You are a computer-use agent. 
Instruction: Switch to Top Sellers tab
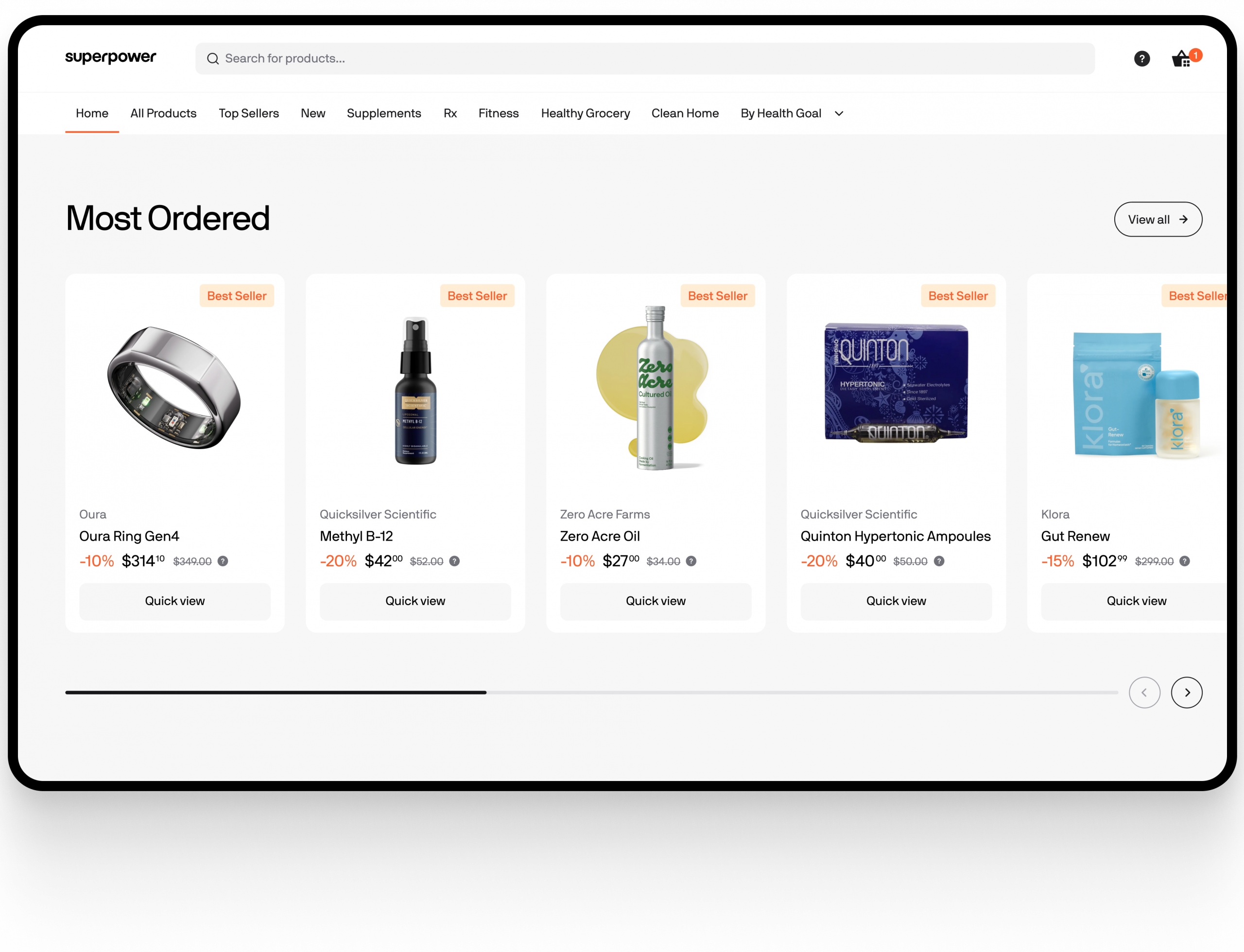[249, 113]
